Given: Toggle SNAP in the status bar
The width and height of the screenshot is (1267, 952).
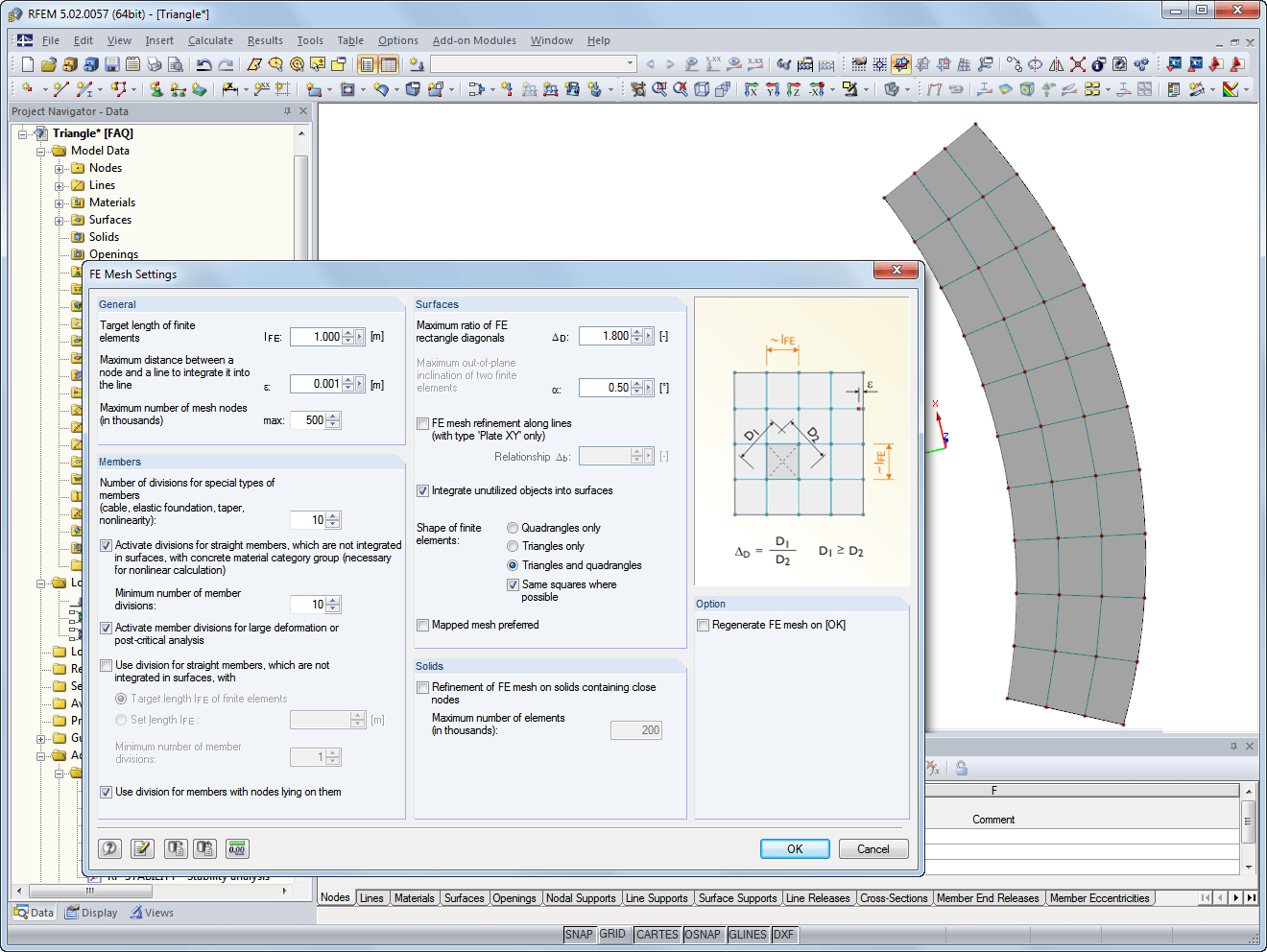Looking at the screenshot, I should pyautogui.click(x=580, y=934).
